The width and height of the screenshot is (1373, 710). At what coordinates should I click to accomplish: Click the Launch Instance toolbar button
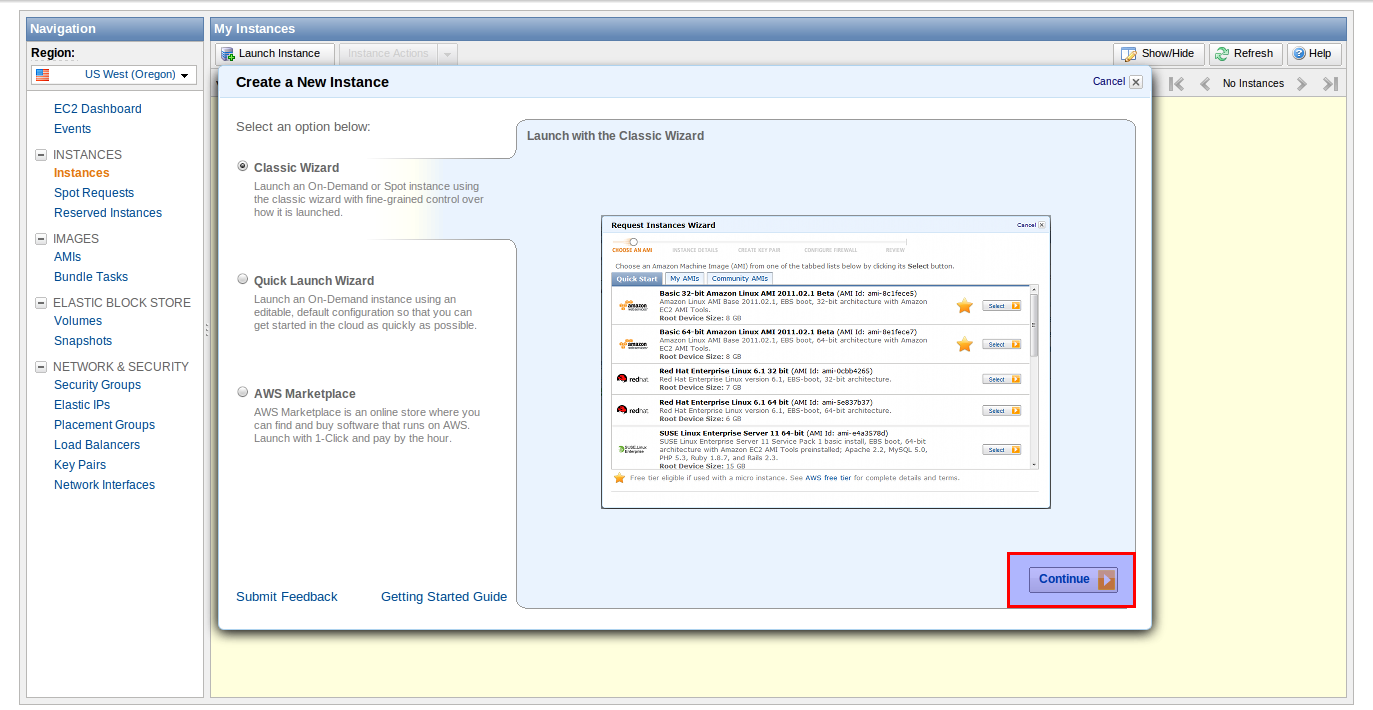tap(273, 54)
